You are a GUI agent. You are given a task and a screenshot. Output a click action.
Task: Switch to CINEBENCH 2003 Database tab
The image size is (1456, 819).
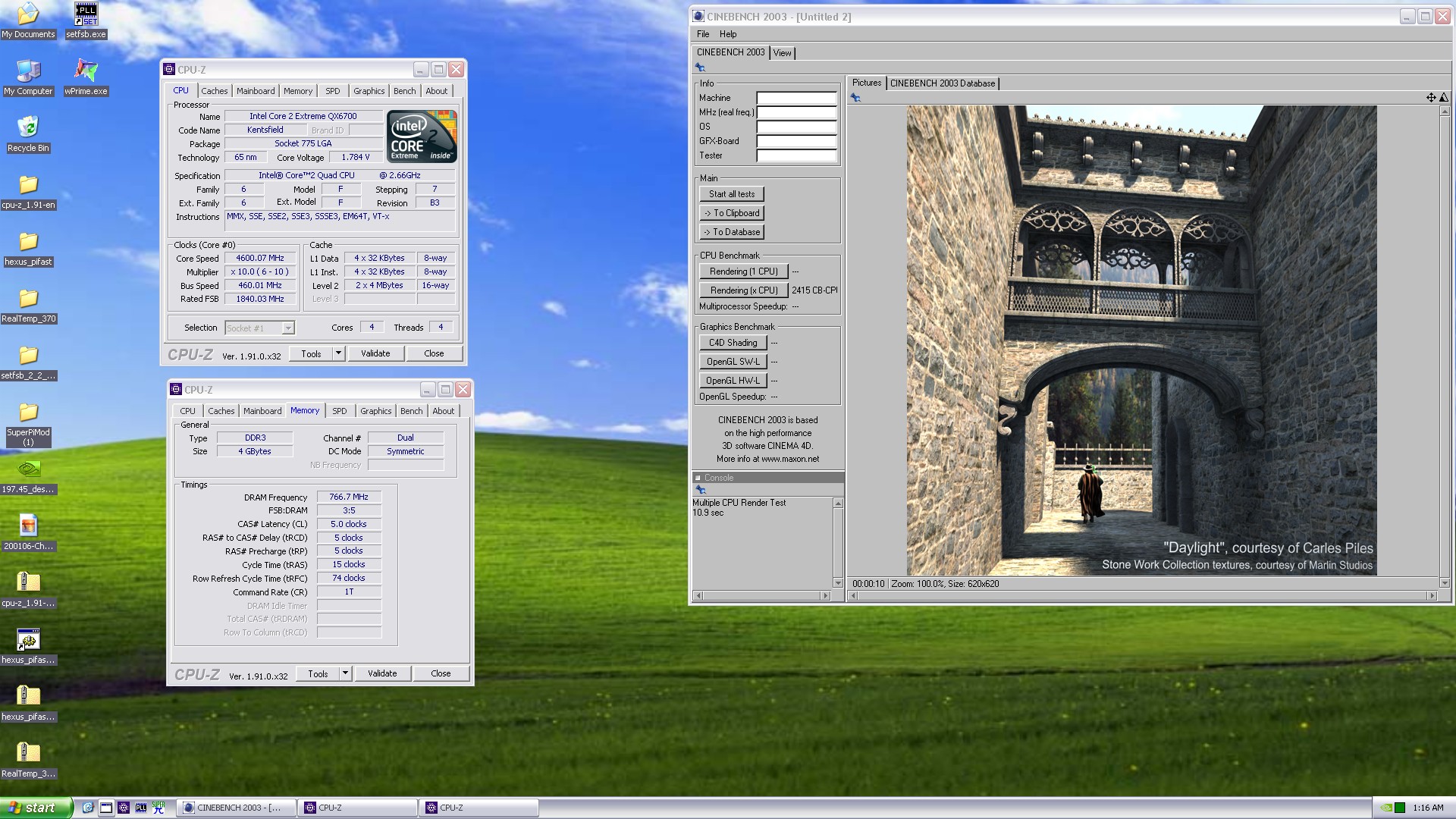[x=943, y=83]
